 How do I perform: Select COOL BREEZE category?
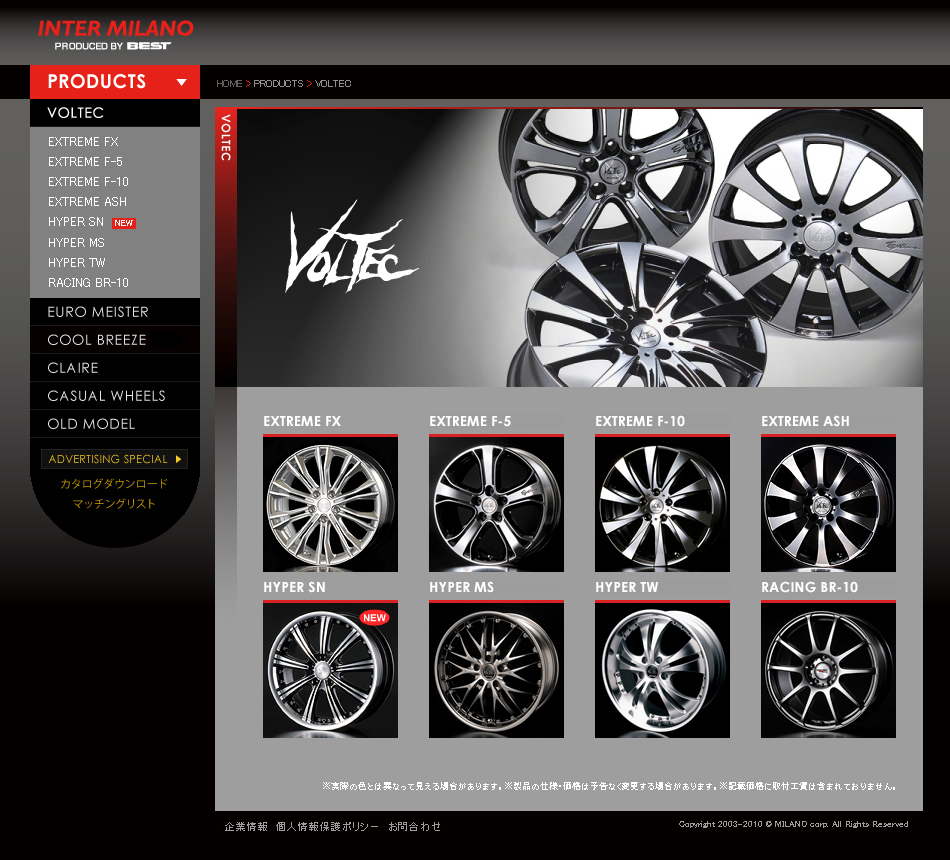coord(115,340)
